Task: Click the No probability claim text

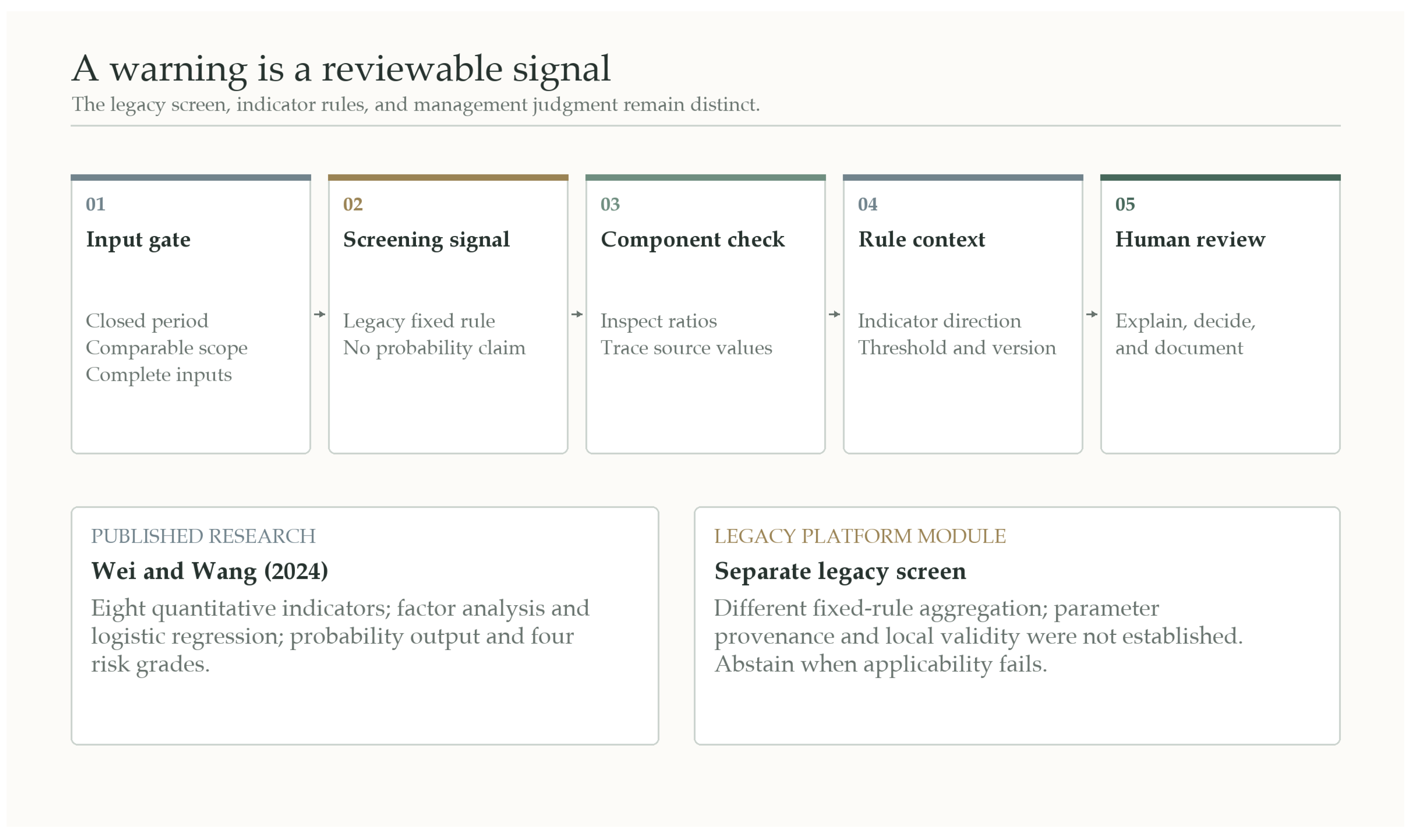Action: [435, 348]
